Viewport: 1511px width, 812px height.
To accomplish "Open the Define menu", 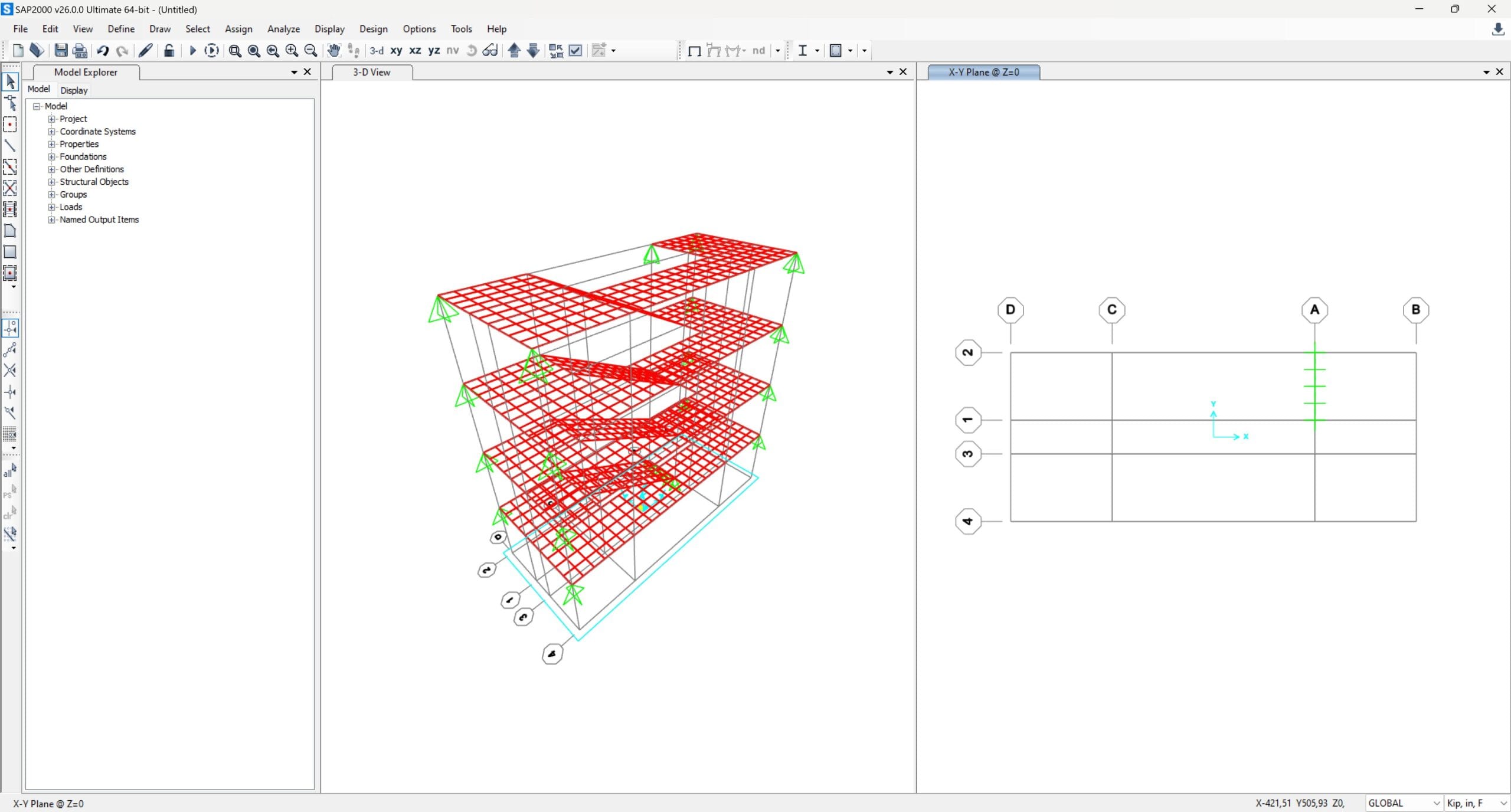I will [121, 29].
